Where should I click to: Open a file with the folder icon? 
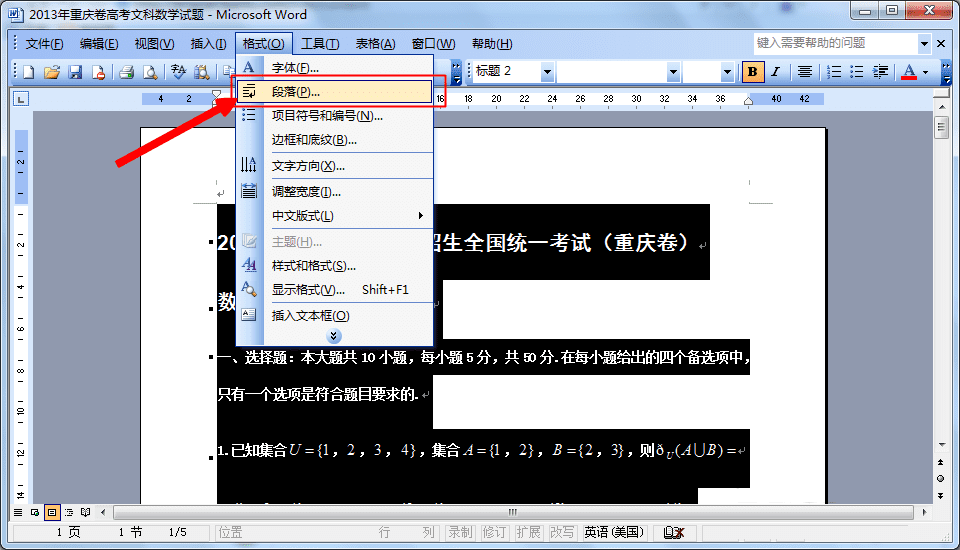click(x=51, y=72)
